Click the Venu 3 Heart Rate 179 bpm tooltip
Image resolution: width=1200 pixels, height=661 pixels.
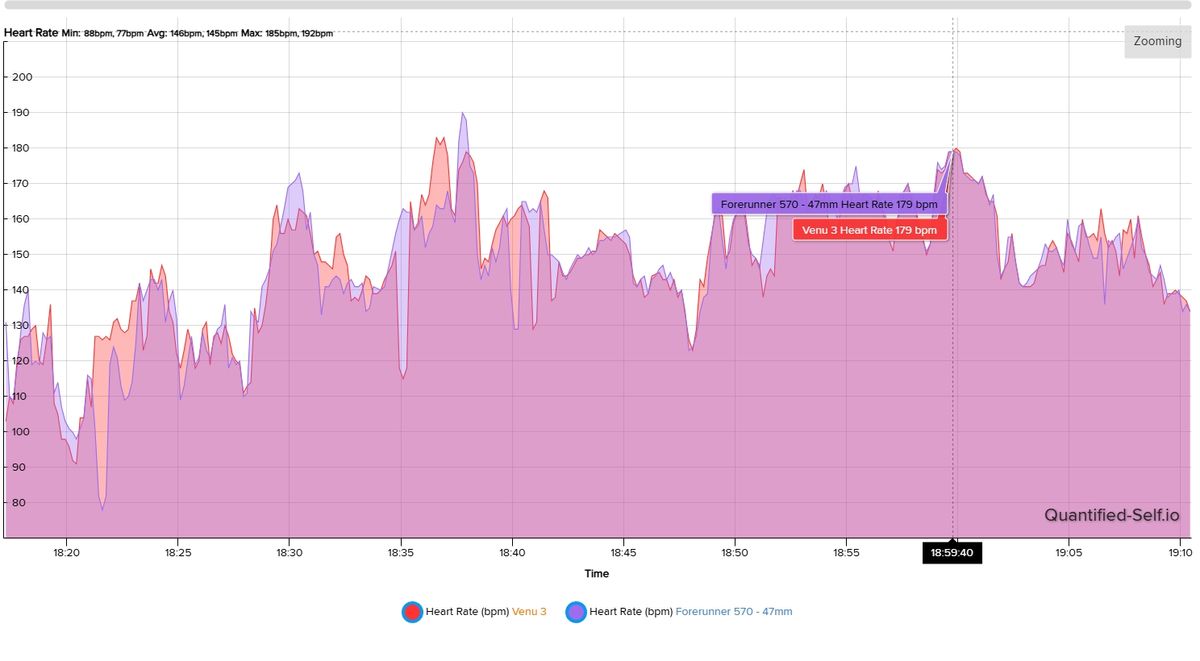click(x=869, y=229)
